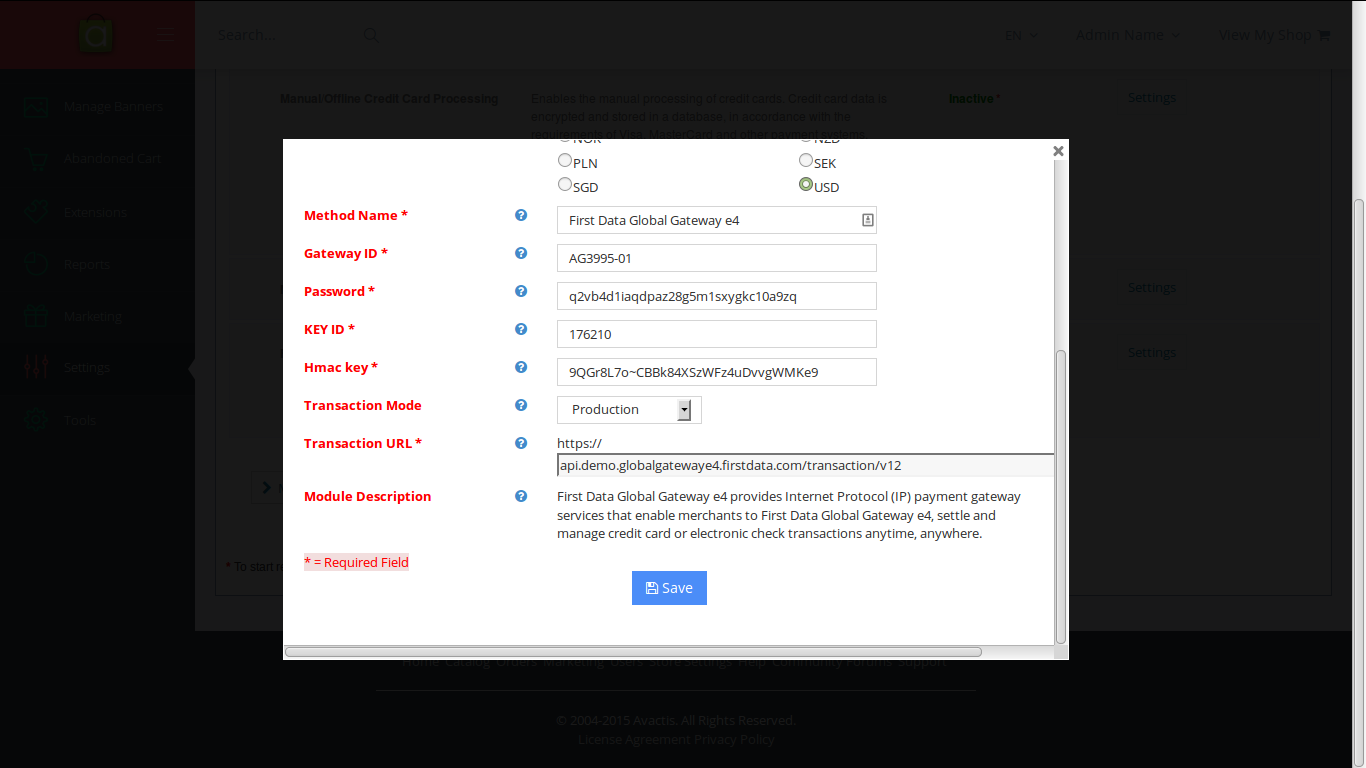
Task: Click shopping cart icon beside View My Shop
Action: coord(1324,35)
